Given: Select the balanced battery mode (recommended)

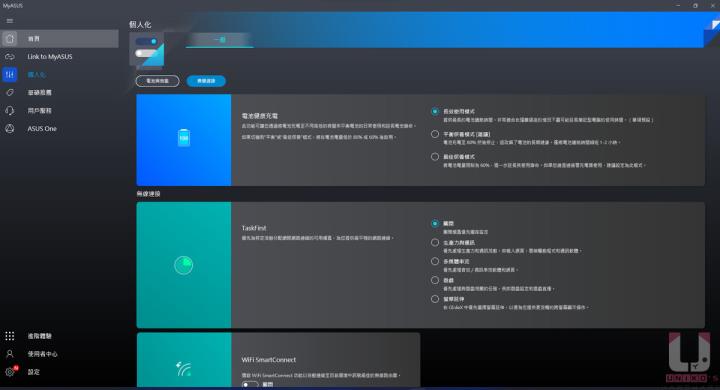Looking at the screenshot, I should tap(435, 134).
